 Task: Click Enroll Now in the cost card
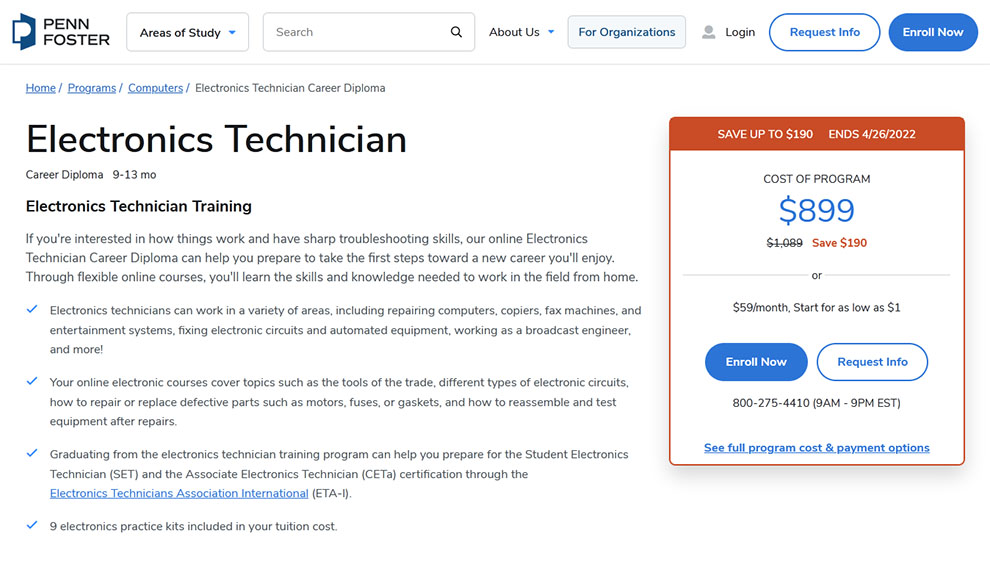pos(756,362)
